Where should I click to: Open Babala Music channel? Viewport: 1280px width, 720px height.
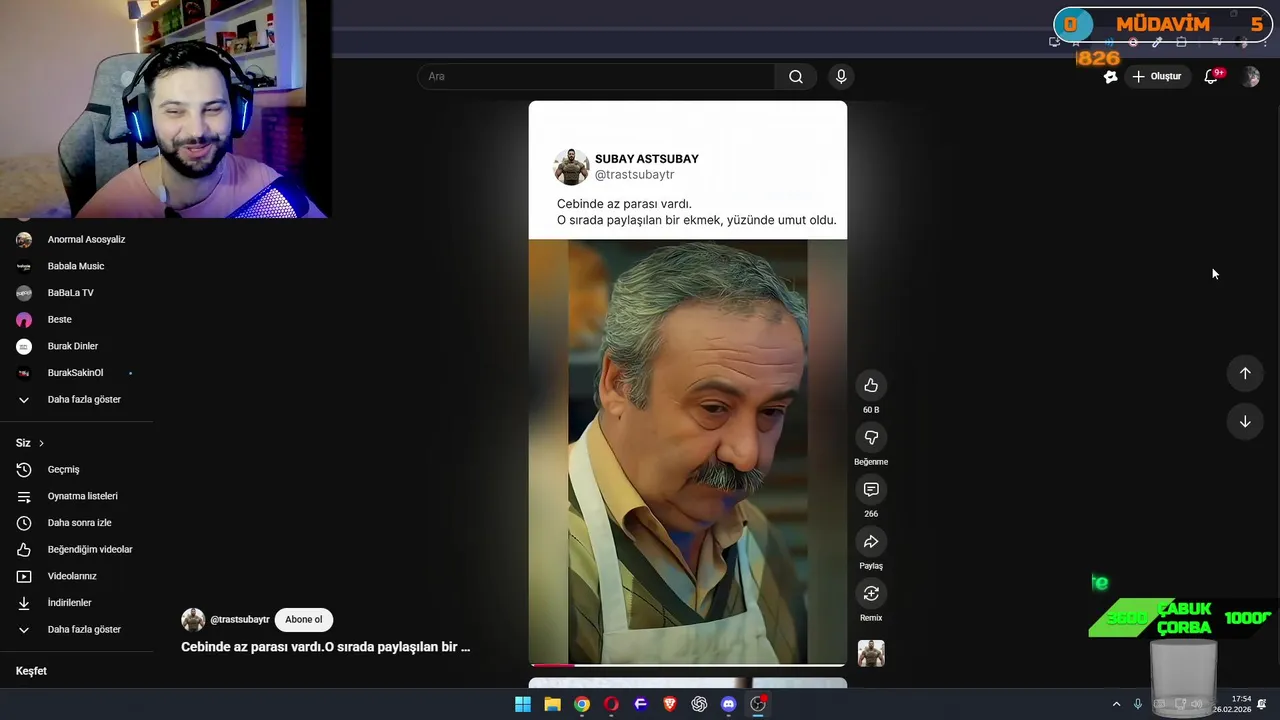(x=77, y=266)
